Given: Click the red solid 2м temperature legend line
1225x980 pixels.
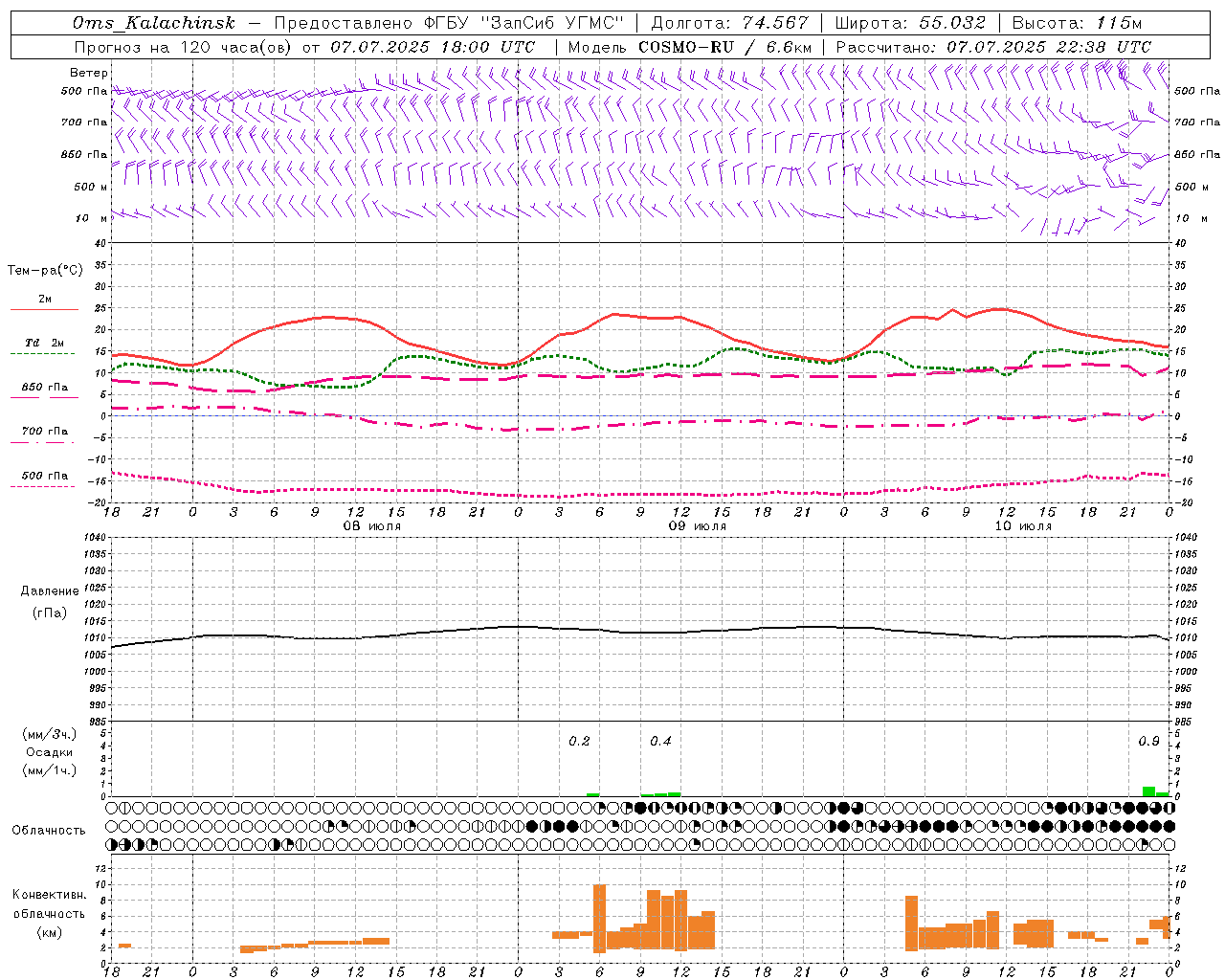Looking at the screenshot, I should point(44,309).
